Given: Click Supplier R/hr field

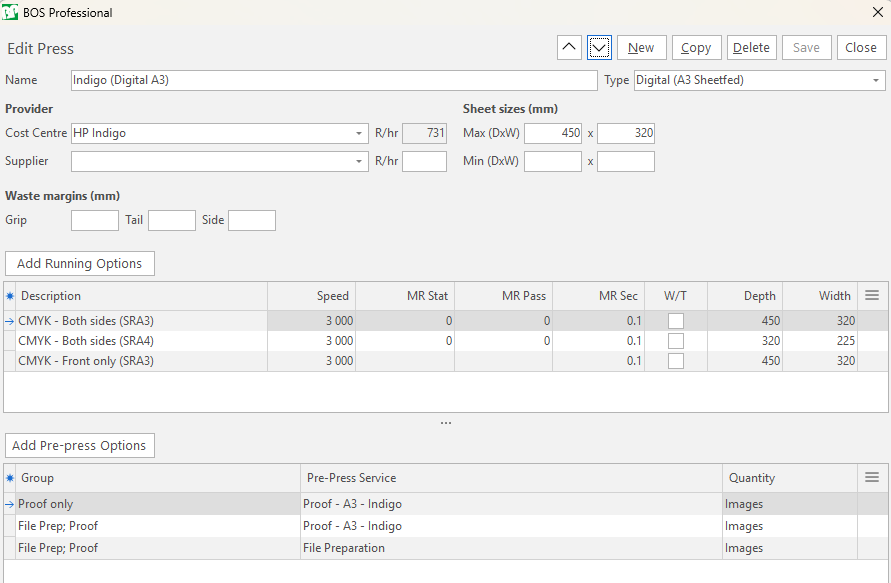Looking at the screenshot, I should point(424,161).
